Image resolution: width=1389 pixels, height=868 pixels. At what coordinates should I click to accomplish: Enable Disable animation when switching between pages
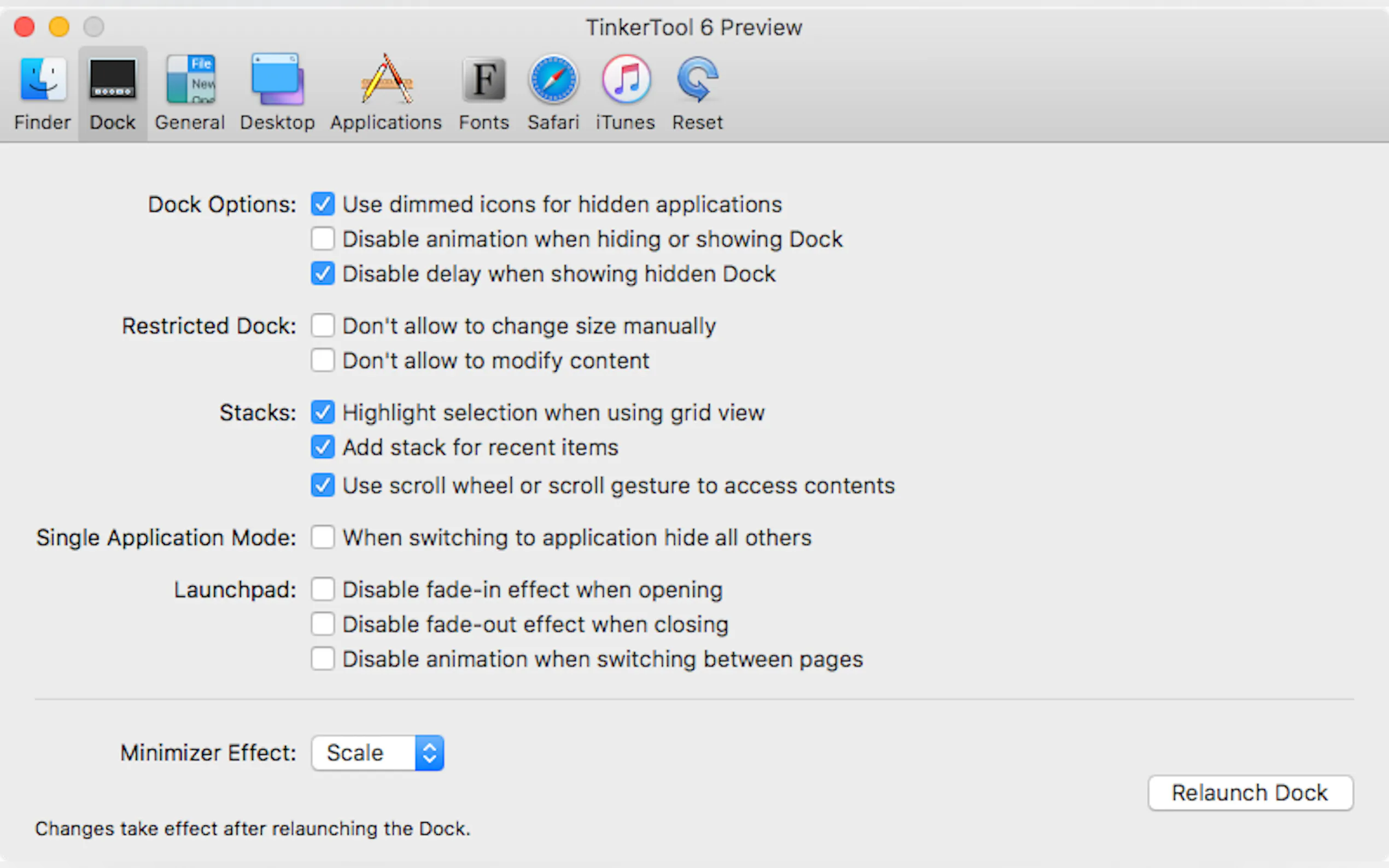point(323,659)
